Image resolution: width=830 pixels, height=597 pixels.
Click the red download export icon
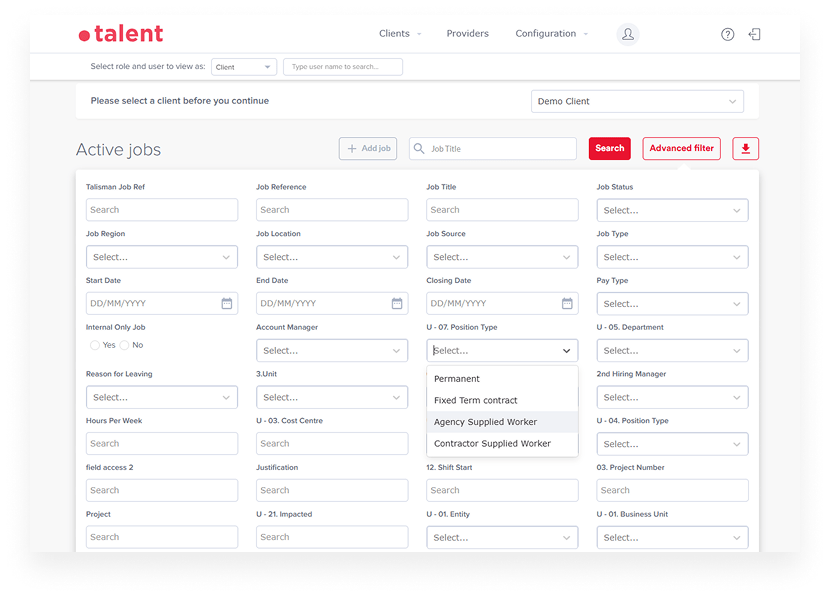[746, 149]
